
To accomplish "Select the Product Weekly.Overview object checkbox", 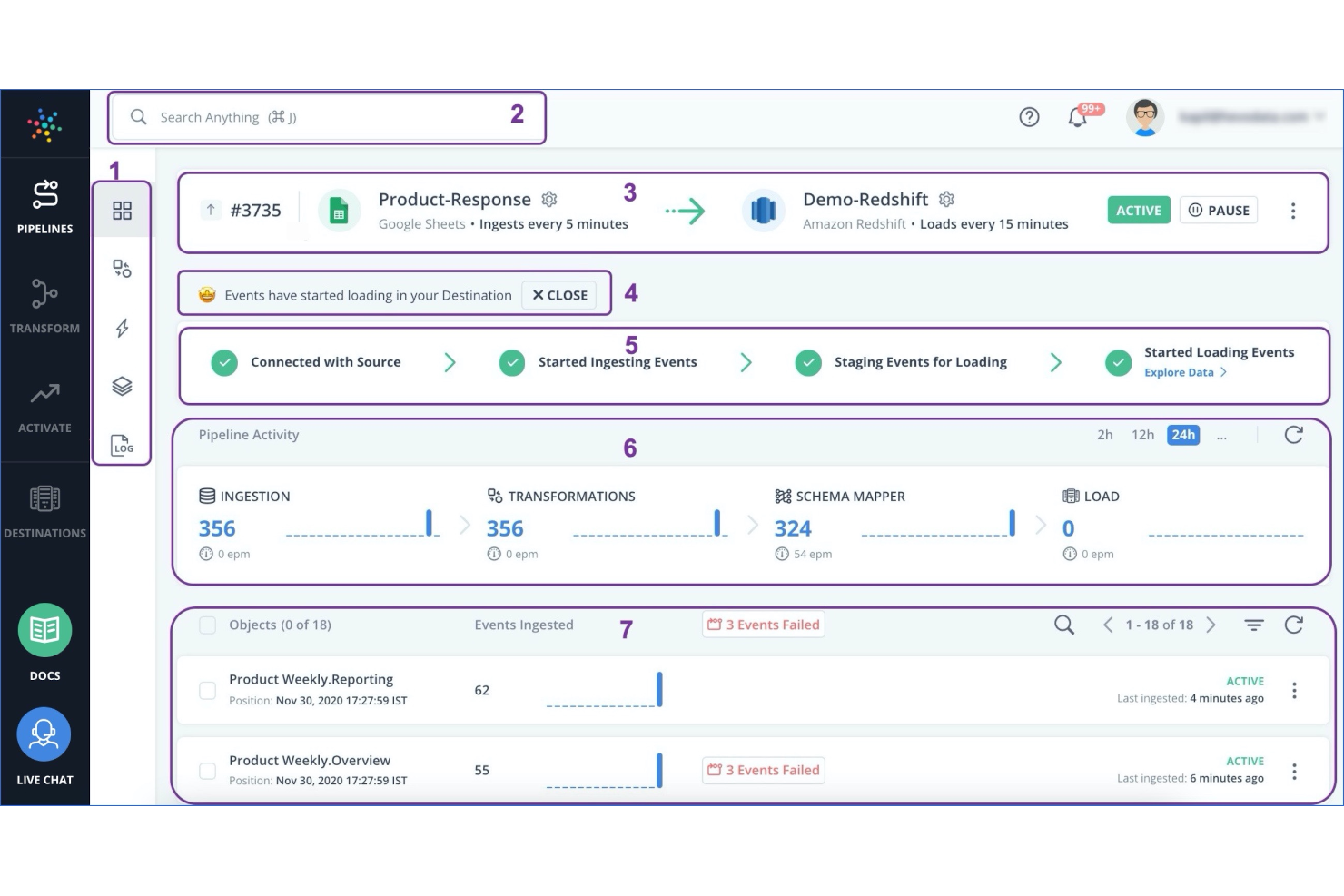I will pos(207,770).
